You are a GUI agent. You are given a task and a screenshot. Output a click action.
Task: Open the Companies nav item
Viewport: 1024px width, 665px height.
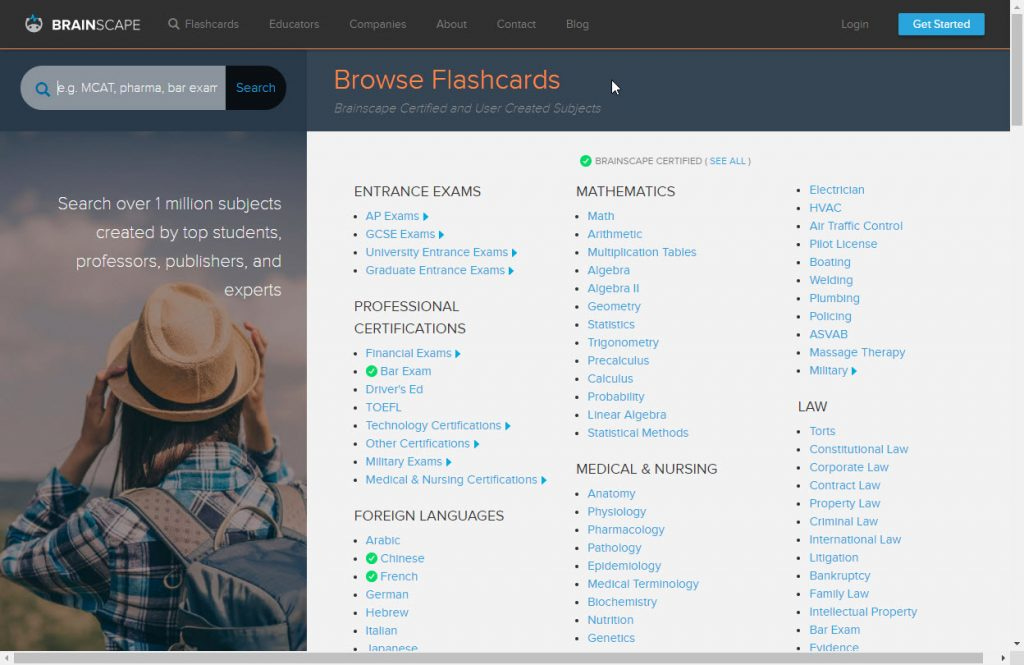377,24
